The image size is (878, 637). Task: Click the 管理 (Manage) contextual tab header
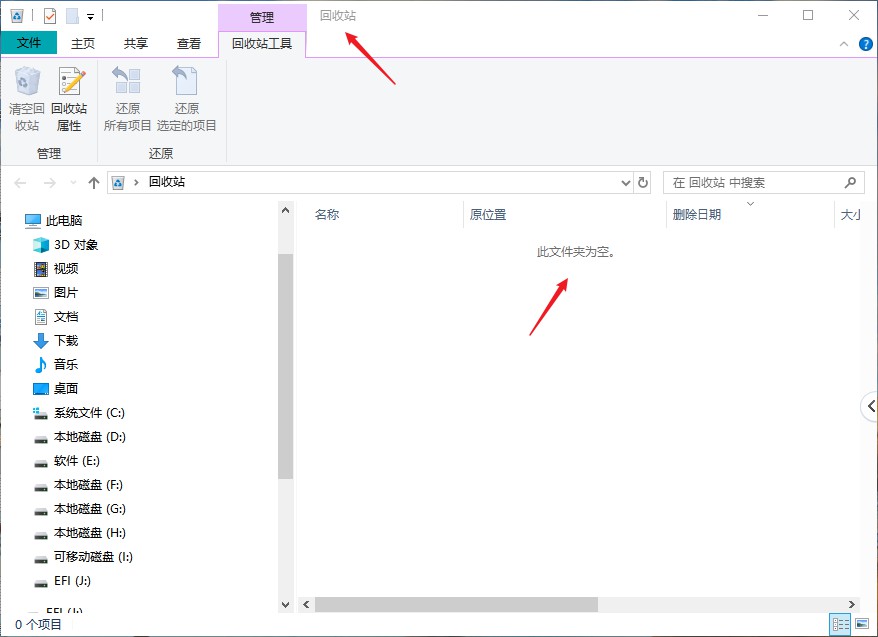262,17
